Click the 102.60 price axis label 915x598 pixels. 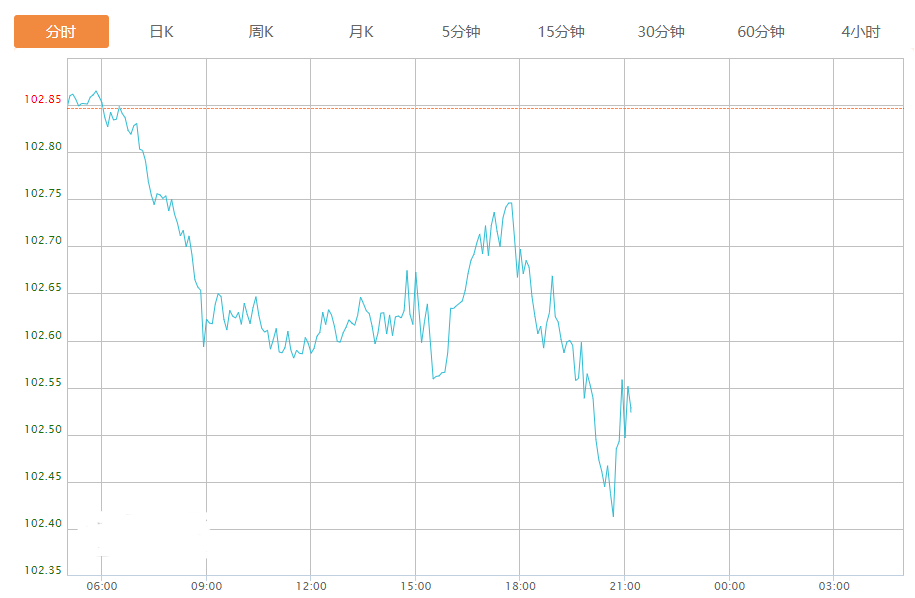43,335
